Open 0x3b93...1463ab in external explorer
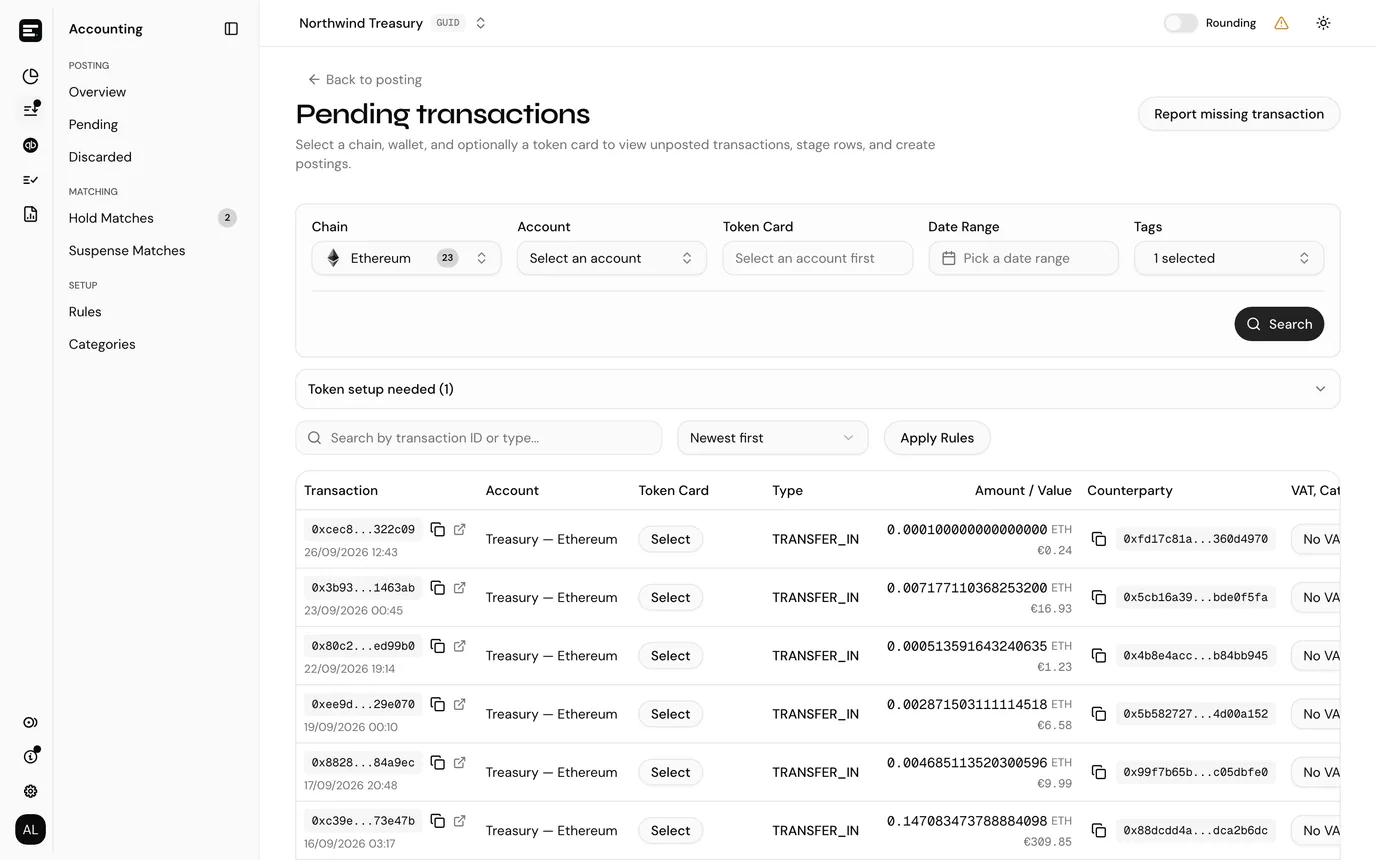The width and height of the screenshot is (1376, 860). pos(459,587)
